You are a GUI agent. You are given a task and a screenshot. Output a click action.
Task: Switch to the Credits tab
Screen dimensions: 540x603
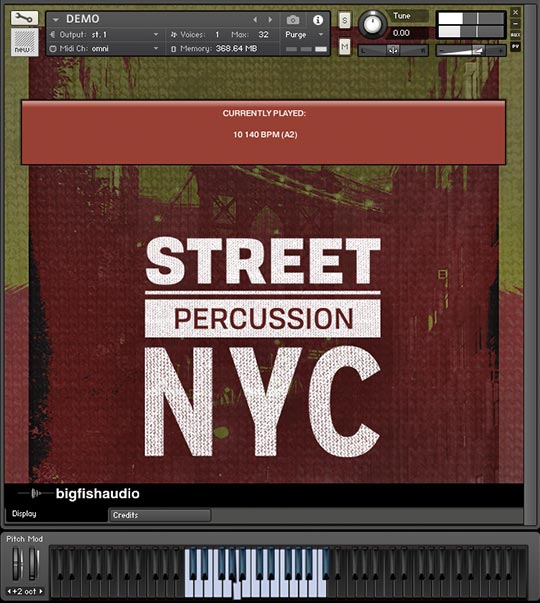[x=160, y=515]
